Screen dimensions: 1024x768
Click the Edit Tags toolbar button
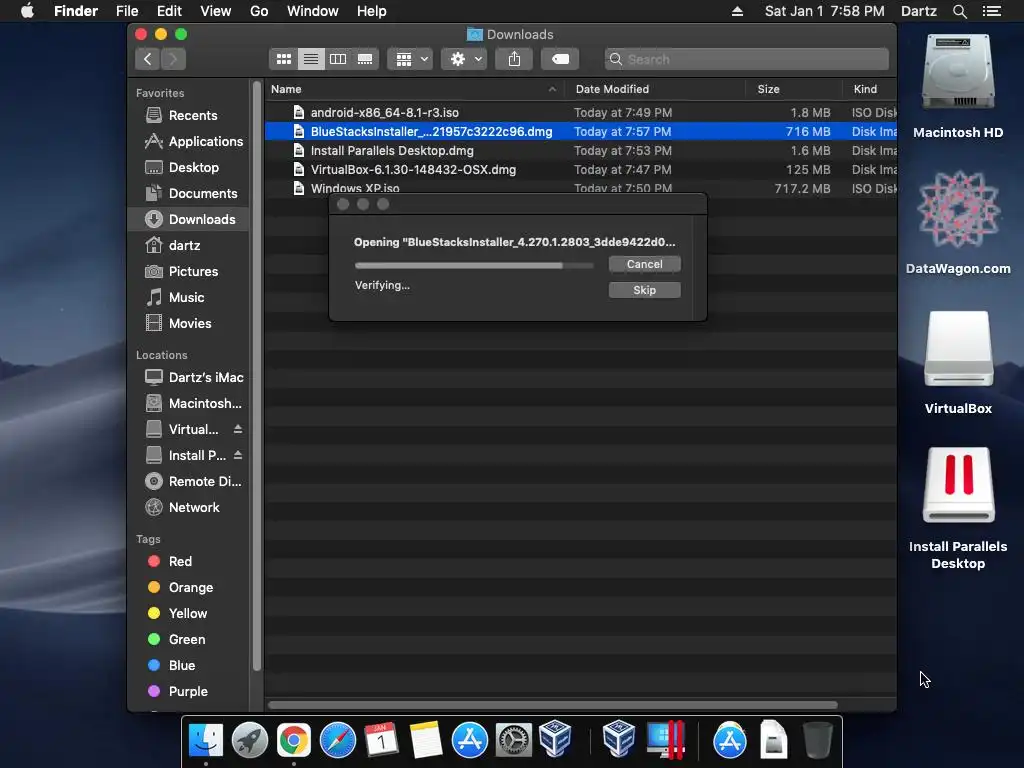click(x=560, y=59)
